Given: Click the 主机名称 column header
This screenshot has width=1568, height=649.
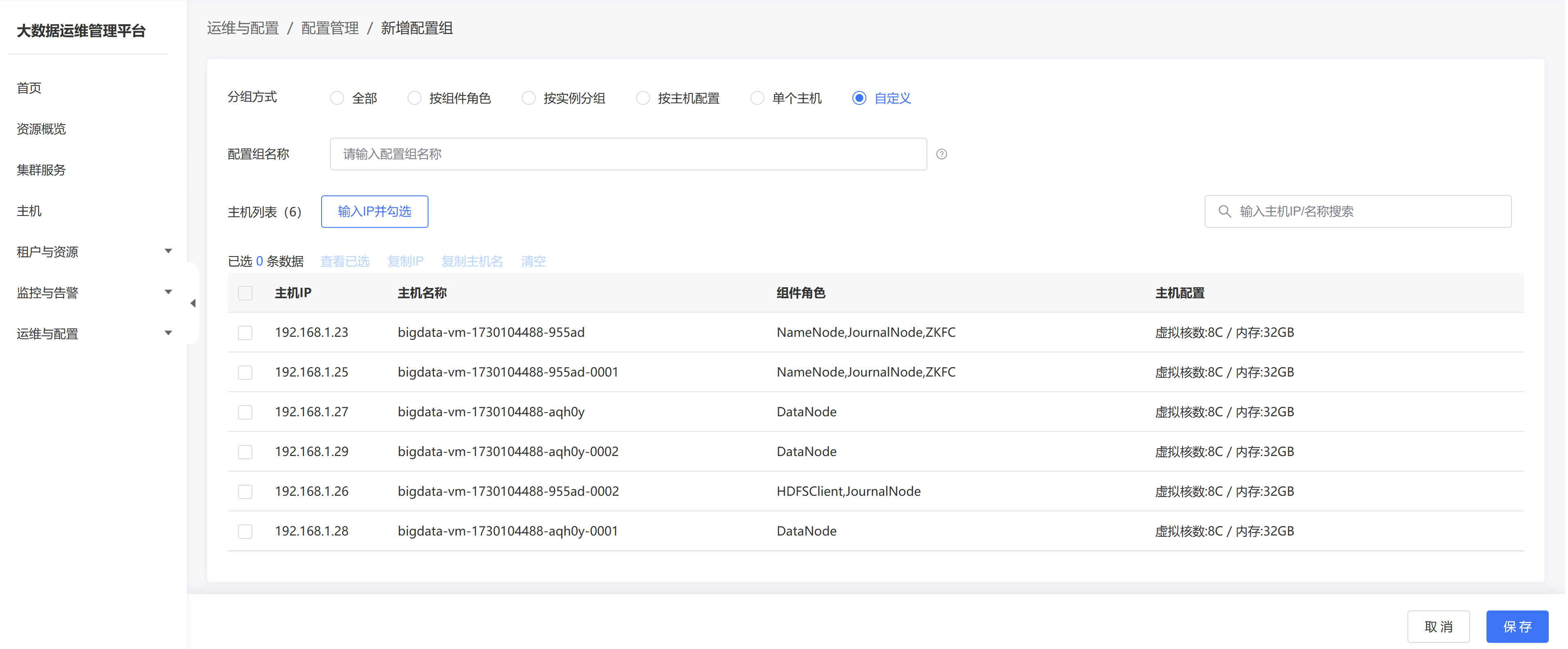Looking at the screenshot, I should [x=423, y=293].
